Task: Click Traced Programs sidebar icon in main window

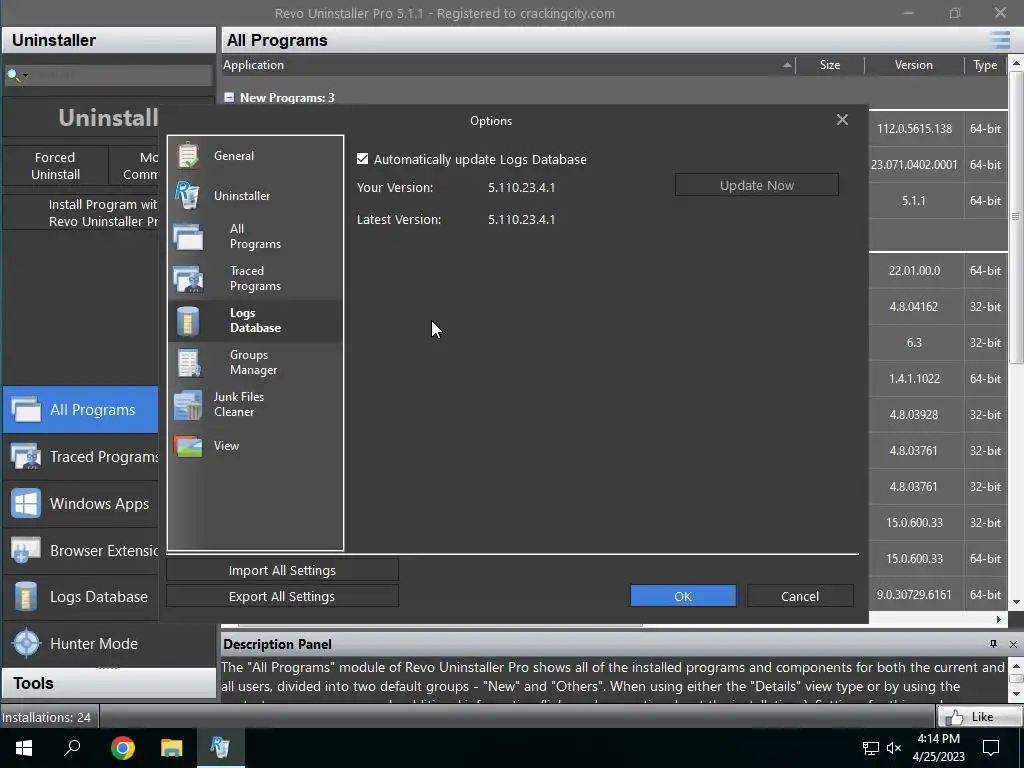Action: click(x=26, y=456)
